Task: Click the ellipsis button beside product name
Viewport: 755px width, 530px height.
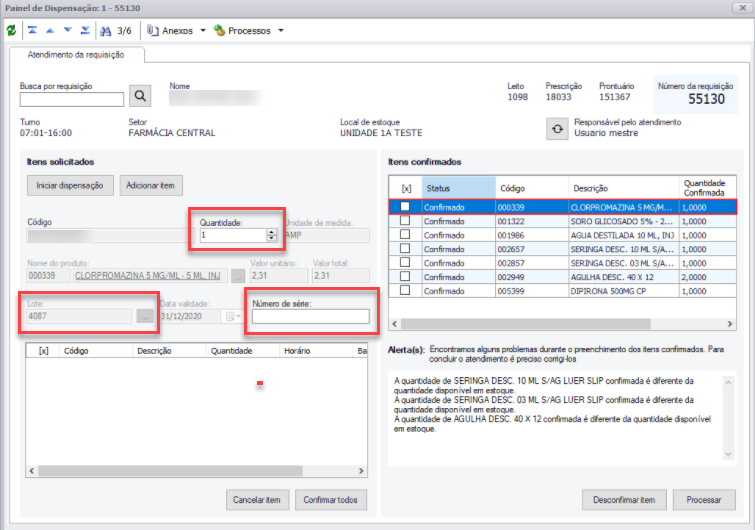Action: click(238, 276)
